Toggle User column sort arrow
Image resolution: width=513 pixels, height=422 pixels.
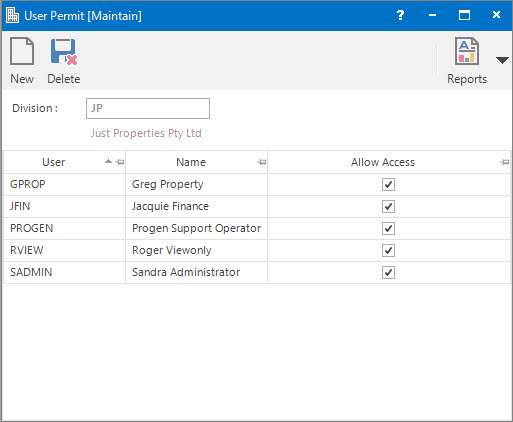point(108,162)
